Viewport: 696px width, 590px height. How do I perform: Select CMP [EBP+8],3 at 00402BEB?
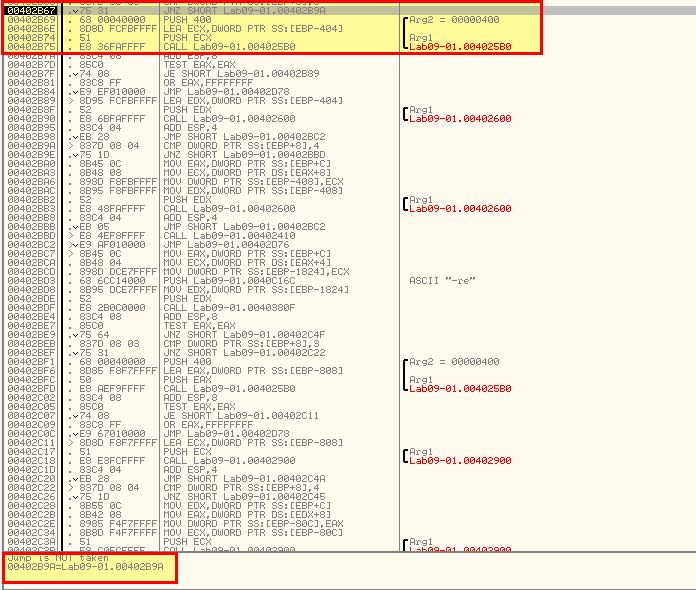(241, 344)
